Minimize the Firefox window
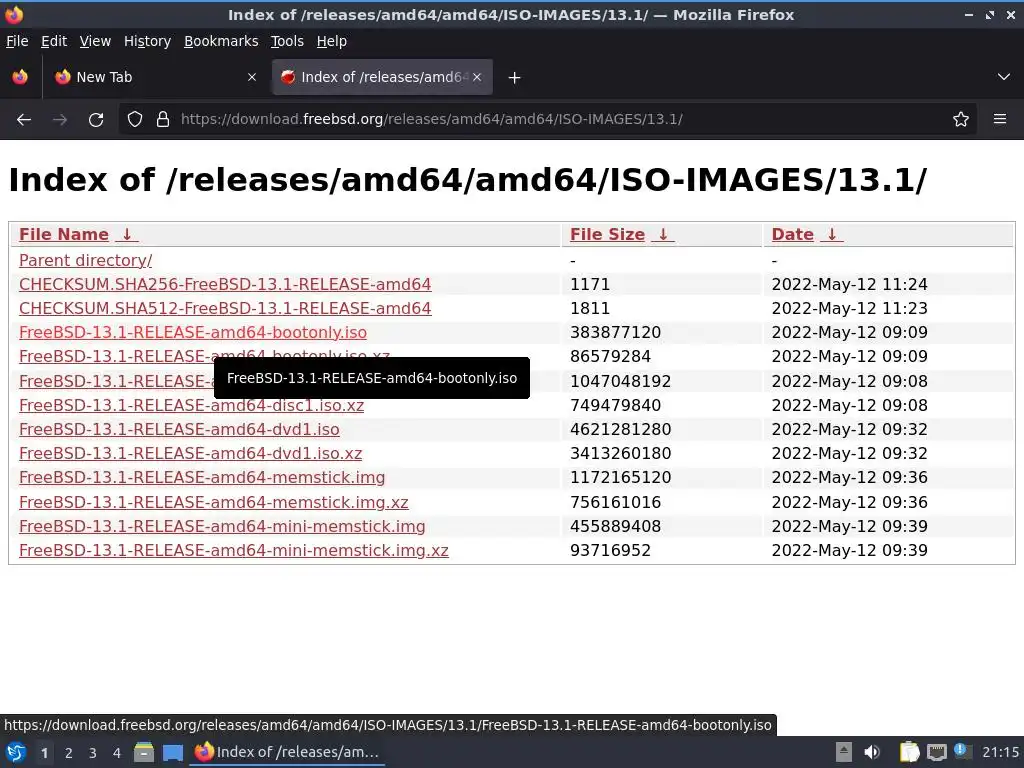Image resolution: width=1024 pixels, height=768 pixels. (x=969, y=15)
